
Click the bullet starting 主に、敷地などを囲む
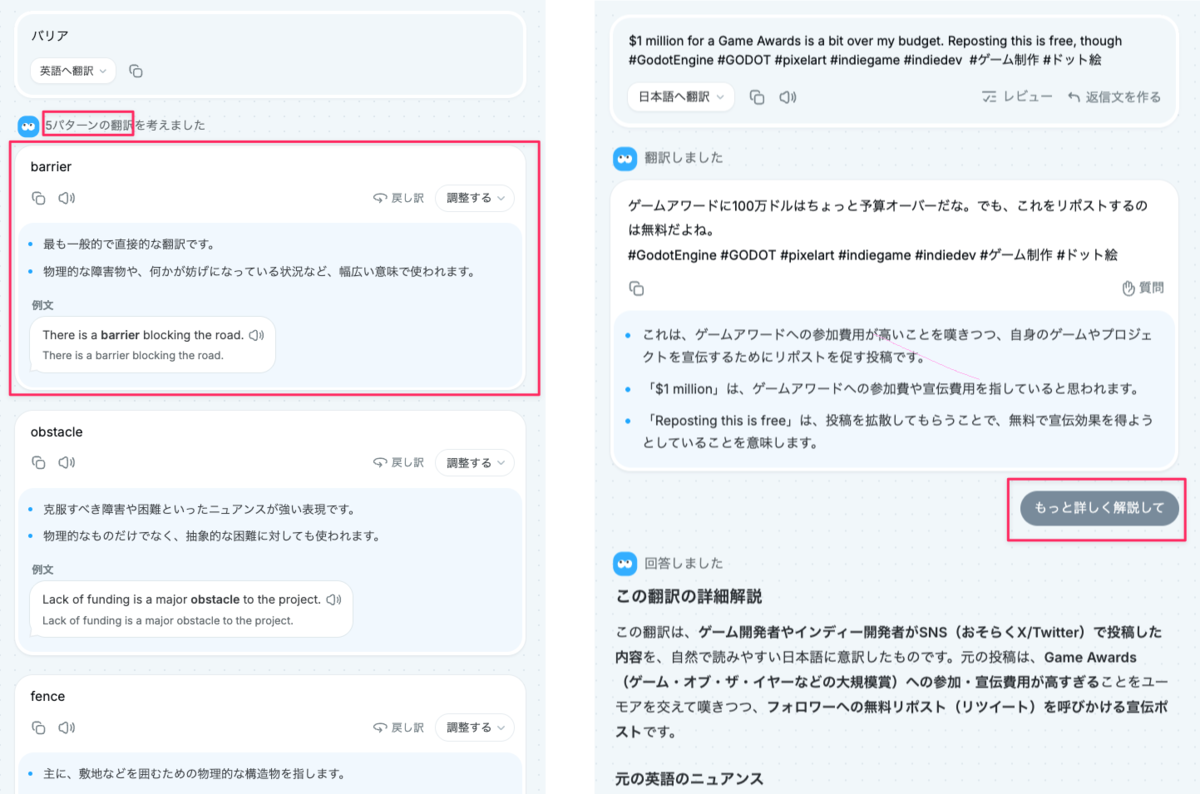point(194,773)
